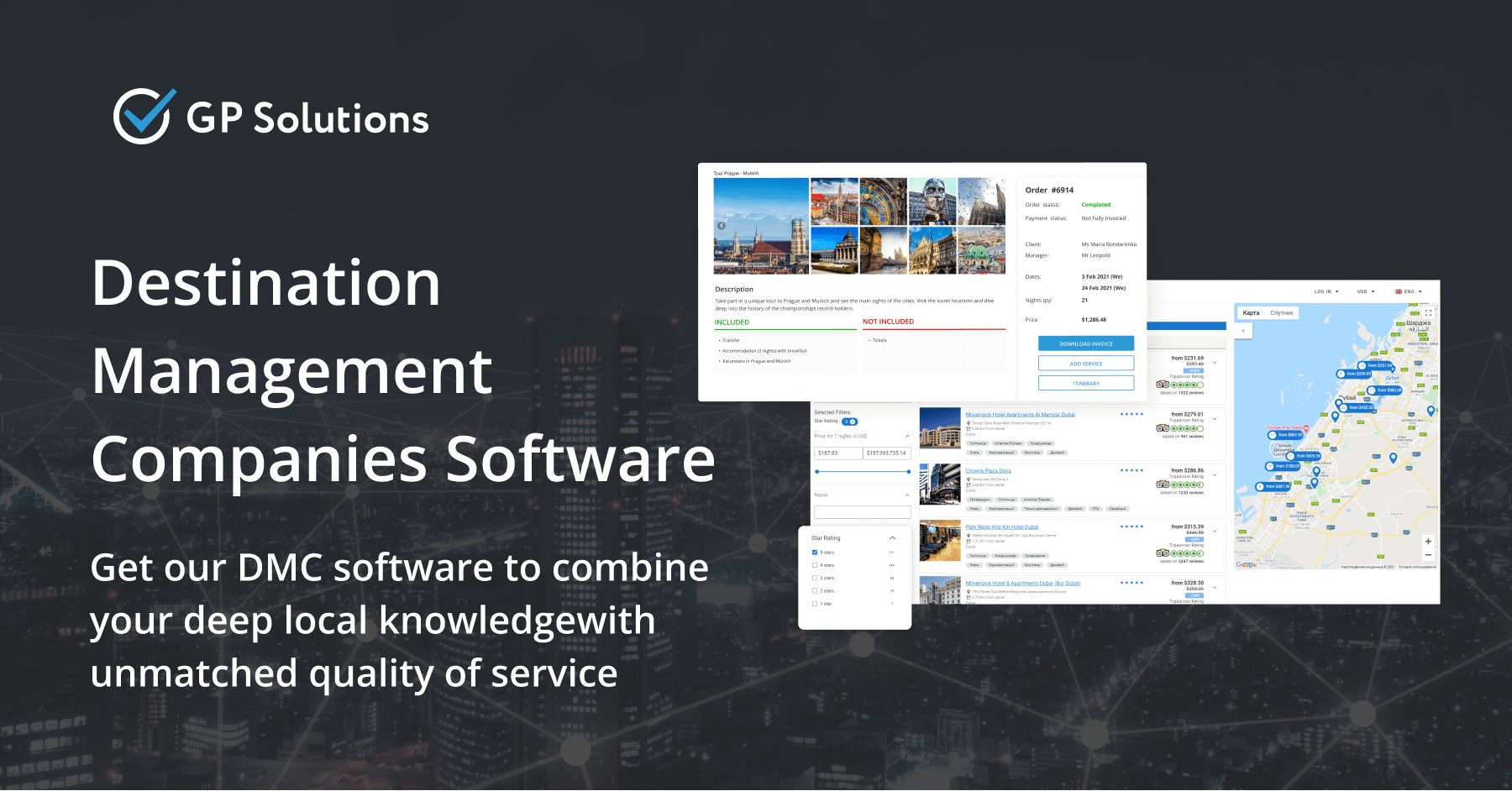Collapse the 'Price for 7 nights in USD' section

click(907, 436)
